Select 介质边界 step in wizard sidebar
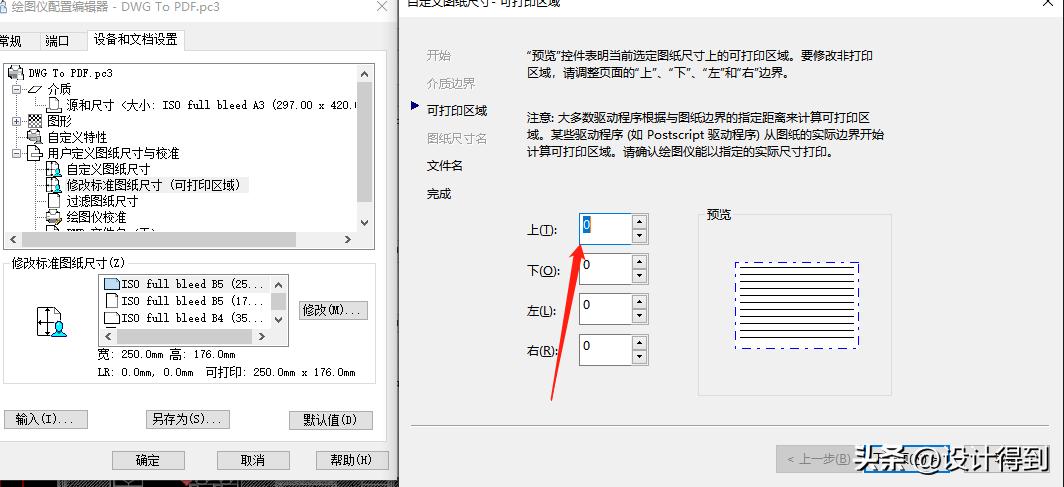1064x487 pixels. [x=451, y=83]
